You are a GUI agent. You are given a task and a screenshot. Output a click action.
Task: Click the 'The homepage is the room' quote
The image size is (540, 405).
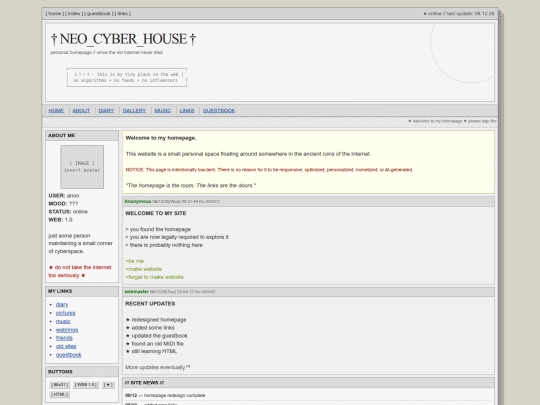click(x=190, y=186)
